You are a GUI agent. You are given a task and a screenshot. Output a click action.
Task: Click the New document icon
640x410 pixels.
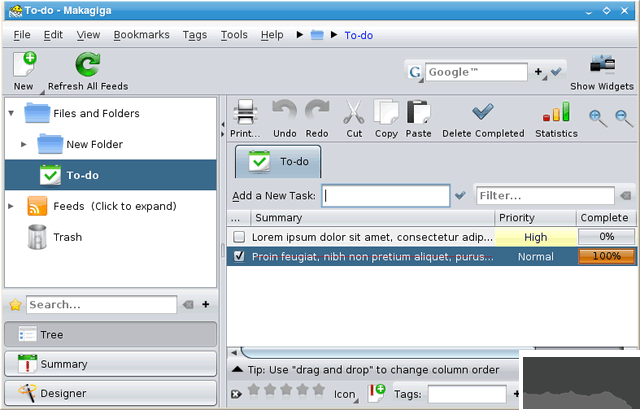(24, 64)
